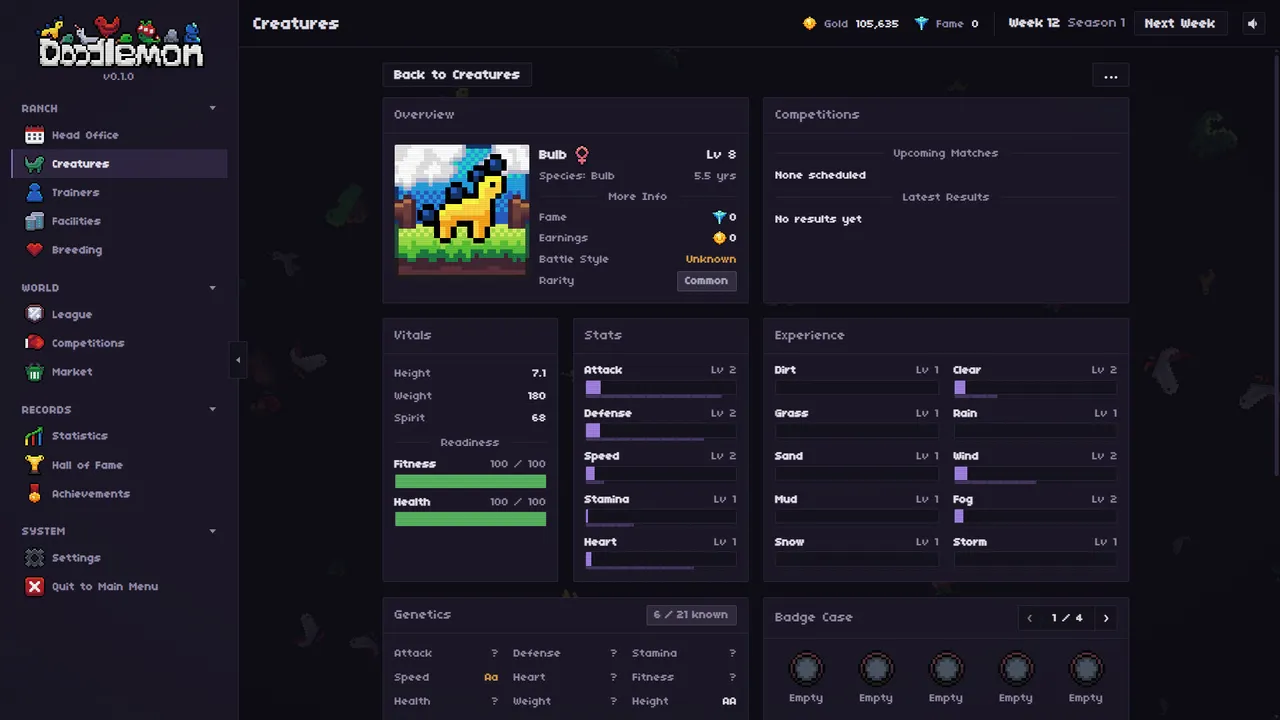Screen dimensions: 1280x720
Task: Collapse the RANCH section
Action: 212,108
